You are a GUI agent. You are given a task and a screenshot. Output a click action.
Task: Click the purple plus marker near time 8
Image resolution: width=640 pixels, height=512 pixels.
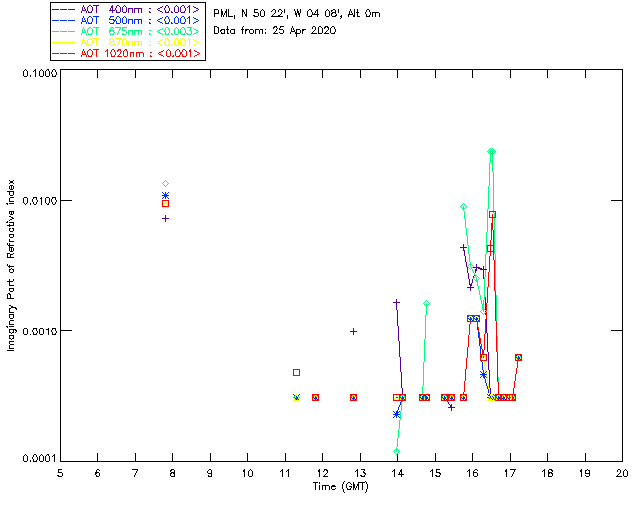click(165, 218)
